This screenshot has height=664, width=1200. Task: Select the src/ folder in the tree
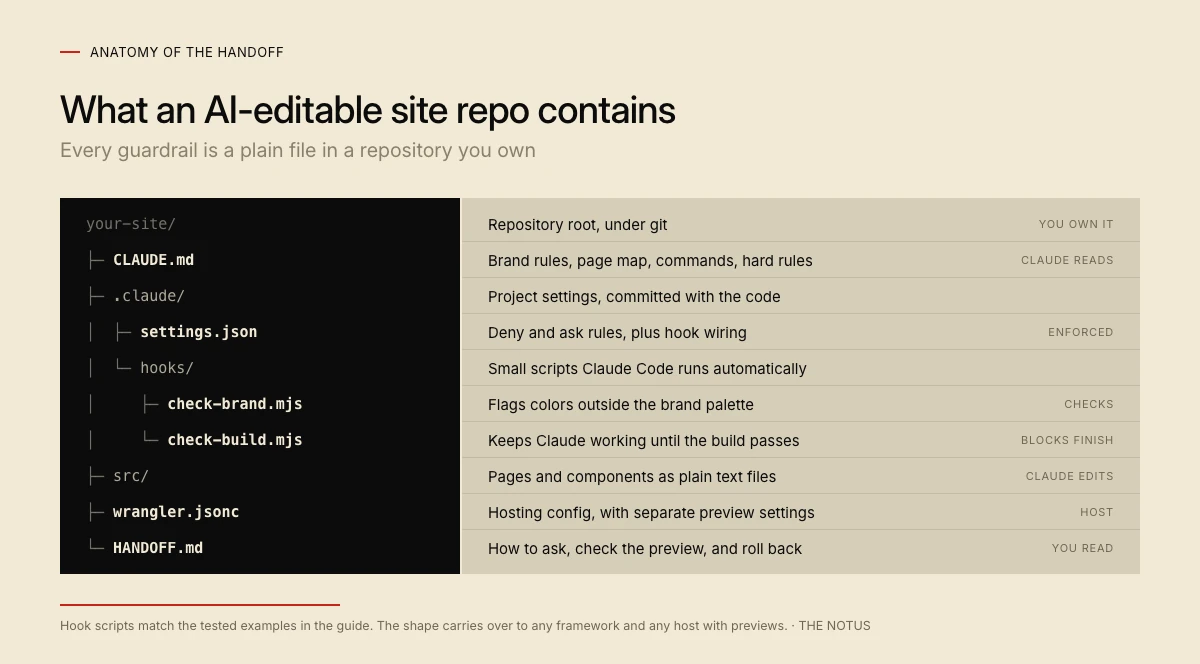point(131,476)
